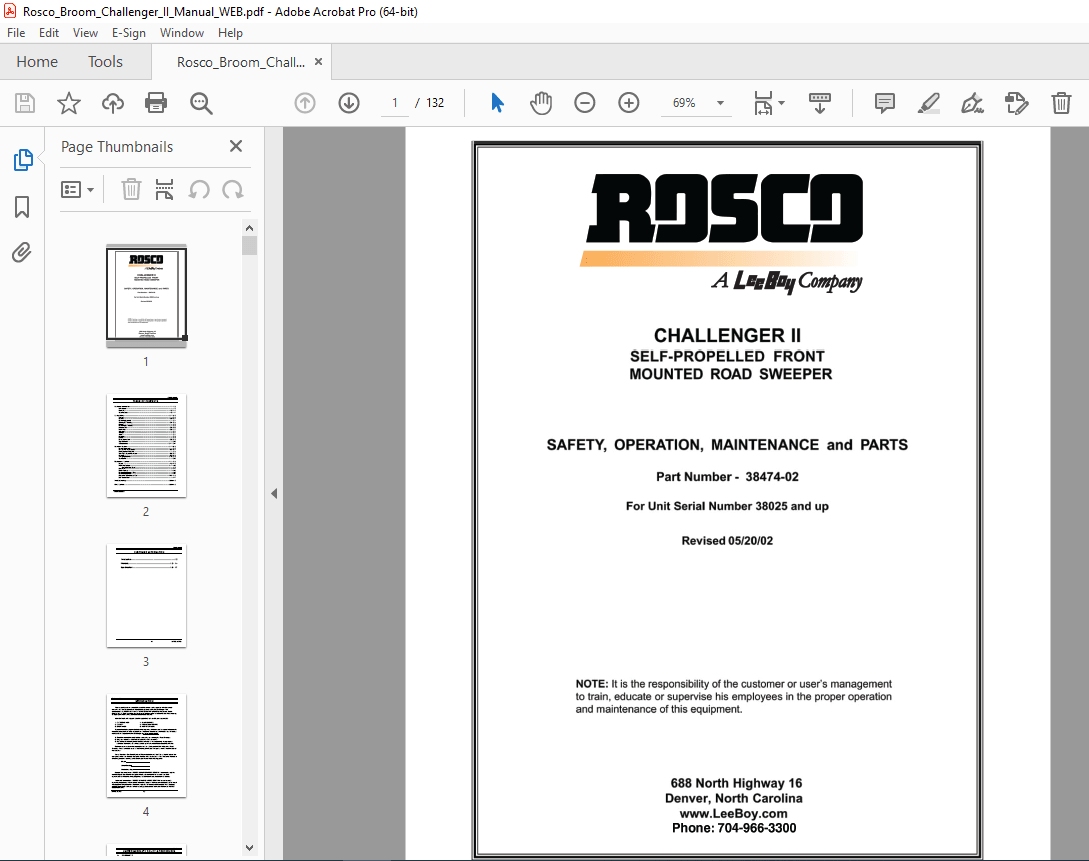Open the Bookmarks panel
The height and width of the screenshot is (861, 1089).
click(x=21, y=207)
